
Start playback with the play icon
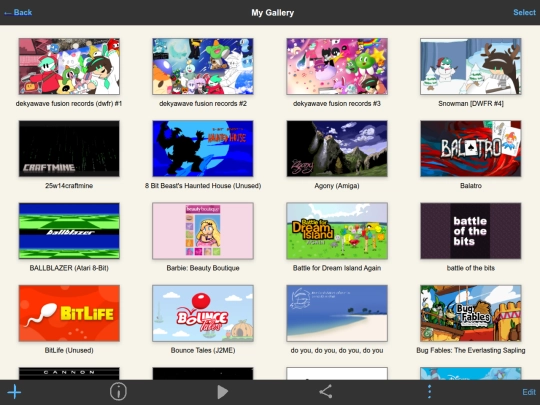point(222,392)
